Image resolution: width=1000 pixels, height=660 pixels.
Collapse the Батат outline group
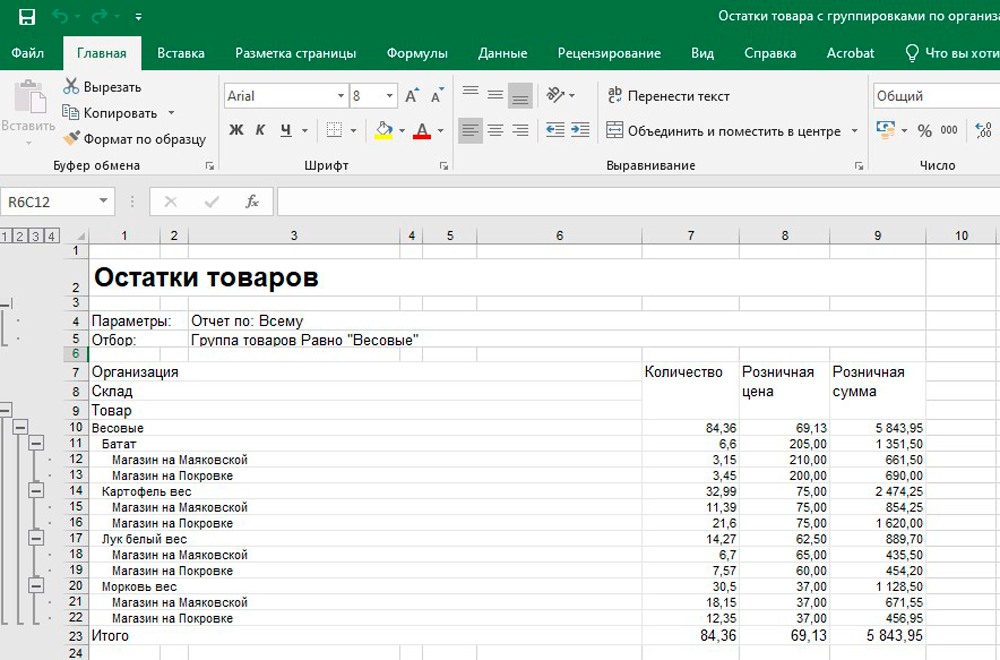tap(37, 443)
